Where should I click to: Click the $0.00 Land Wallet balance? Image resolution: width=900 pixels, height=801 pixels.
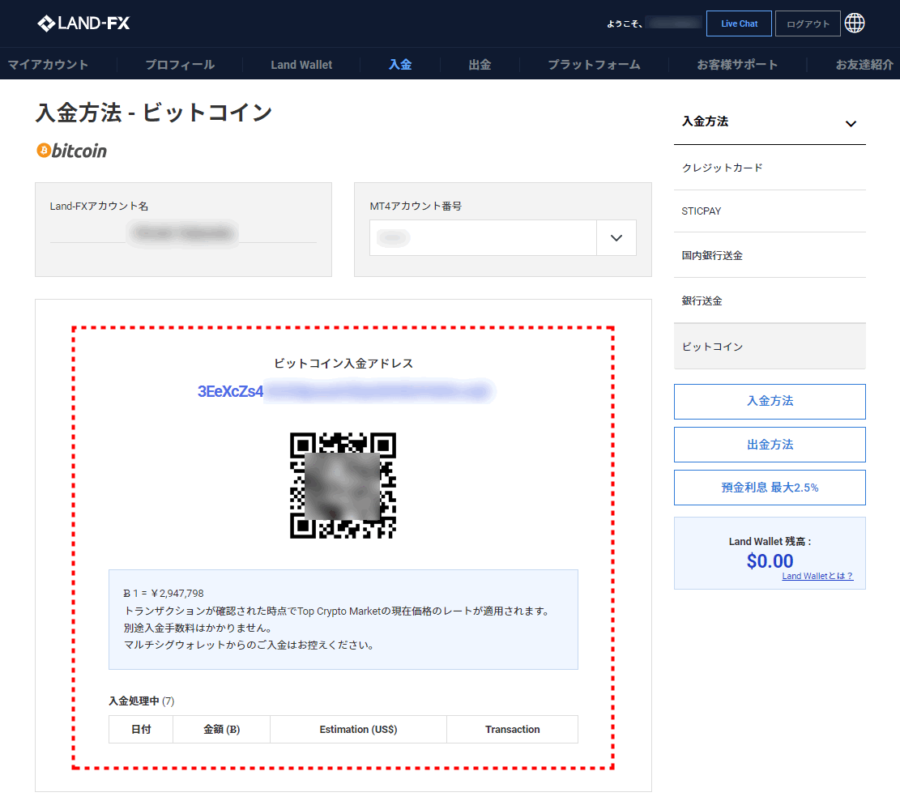(770, 561)
